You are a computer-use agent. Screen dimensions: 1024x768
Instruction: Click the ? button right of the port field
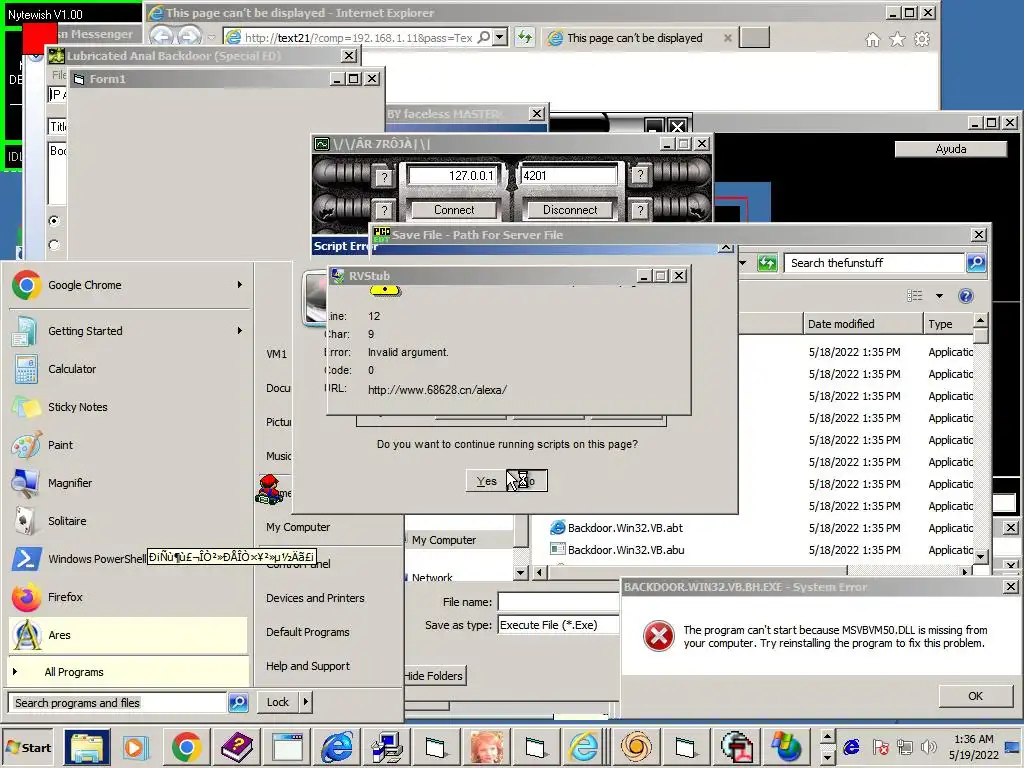click(x=640, y=175)
